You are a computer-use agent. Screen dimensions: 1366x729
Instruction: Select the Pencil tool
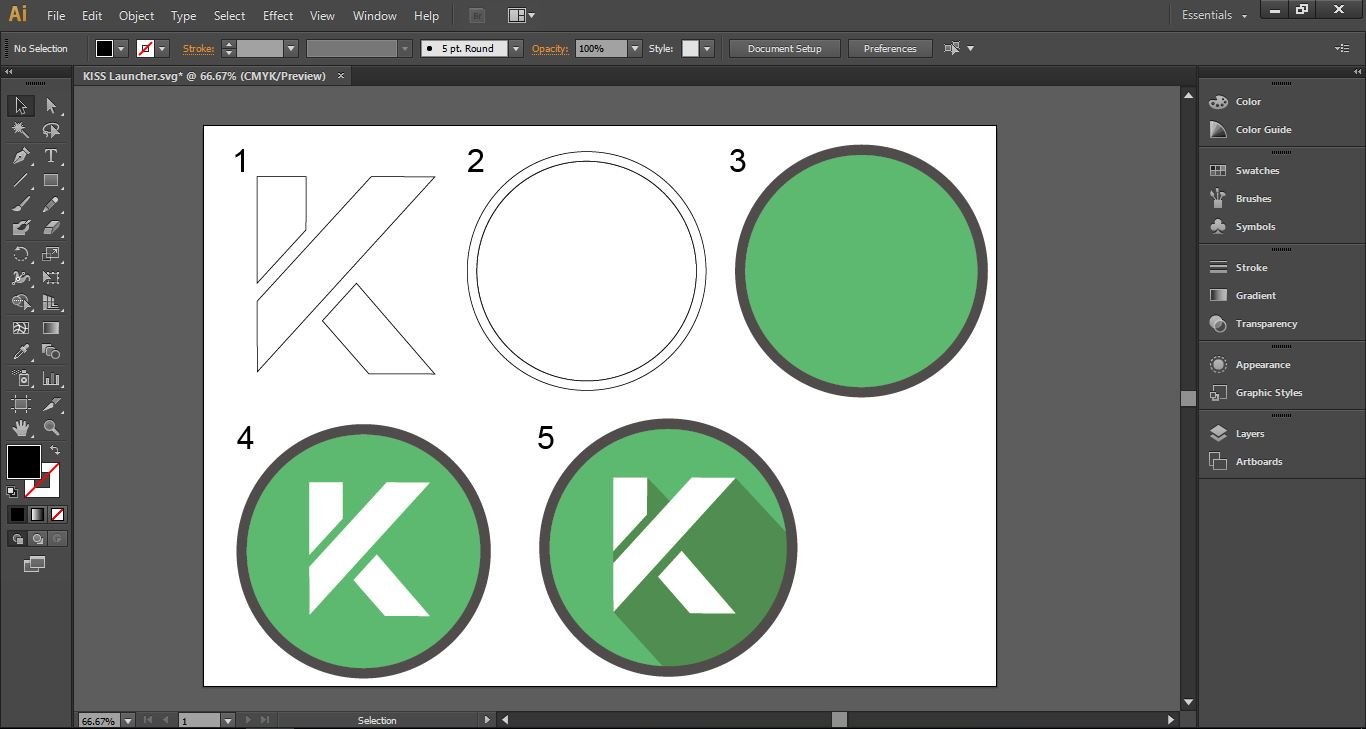[51, 205]
